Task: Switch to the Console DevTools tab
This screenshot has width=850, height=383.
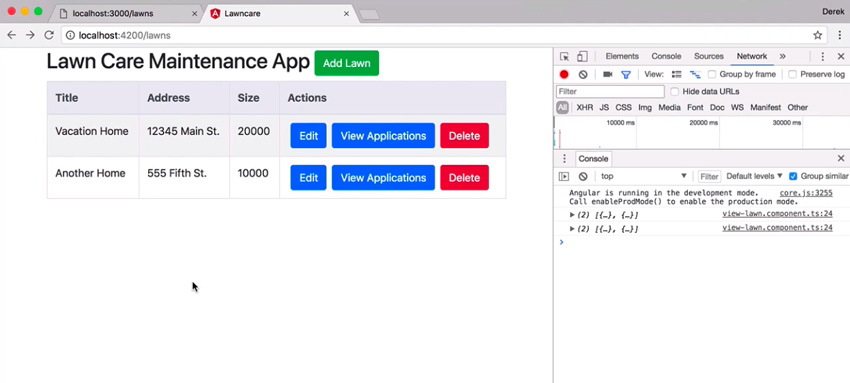Action: [x=666, y=56]
